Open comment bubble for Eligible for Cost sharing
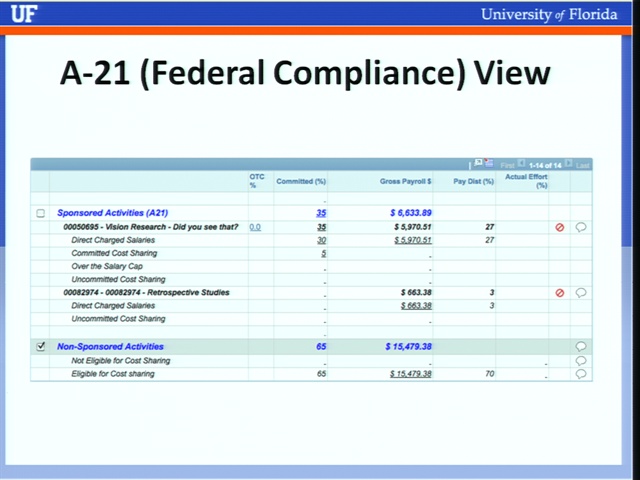 pyautogui.click(x=581, y=374)
